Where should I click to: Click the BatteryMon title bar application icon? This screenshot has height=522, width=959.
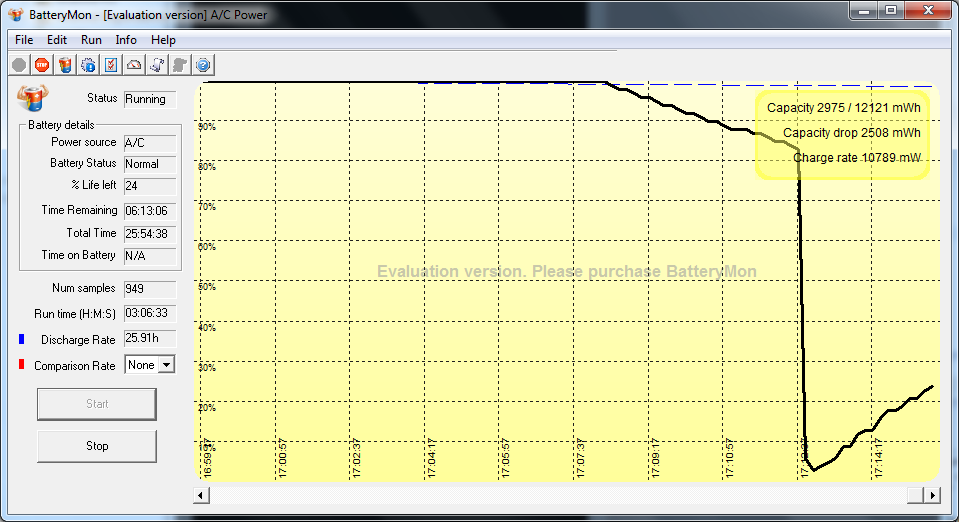pyautogui.click(x=15, y=14)
